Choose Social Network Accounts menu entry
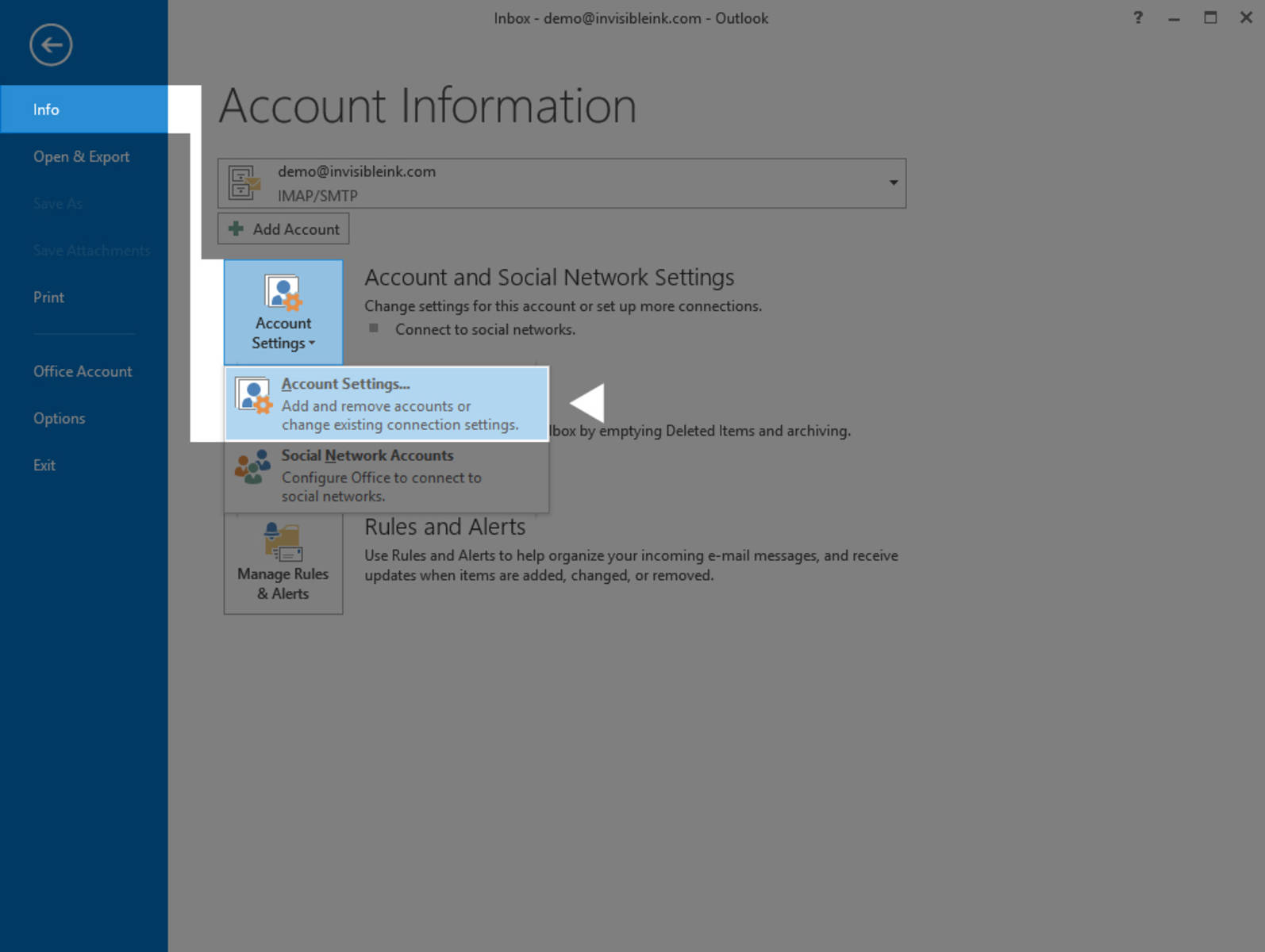 point(386,475)
